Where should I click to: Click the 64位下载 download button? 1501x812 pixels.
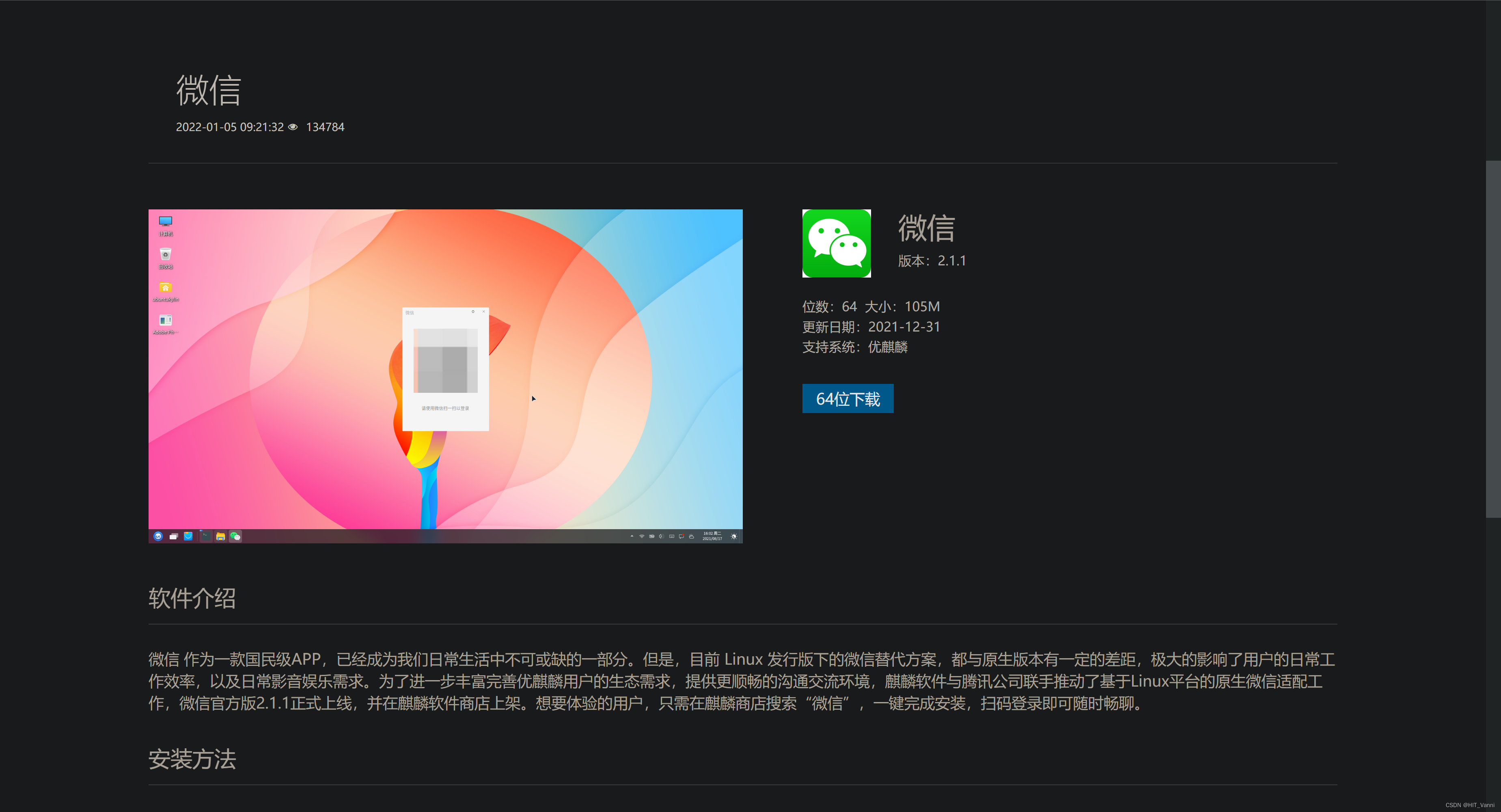point(847,398)
